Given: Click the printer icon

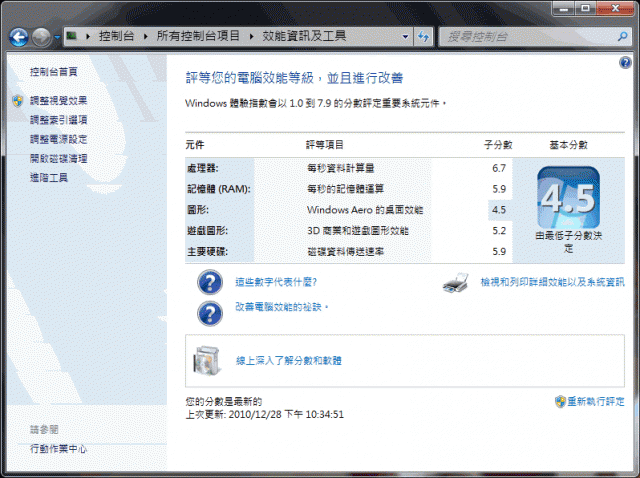Looking at the screenshot, I should [456, 282].
